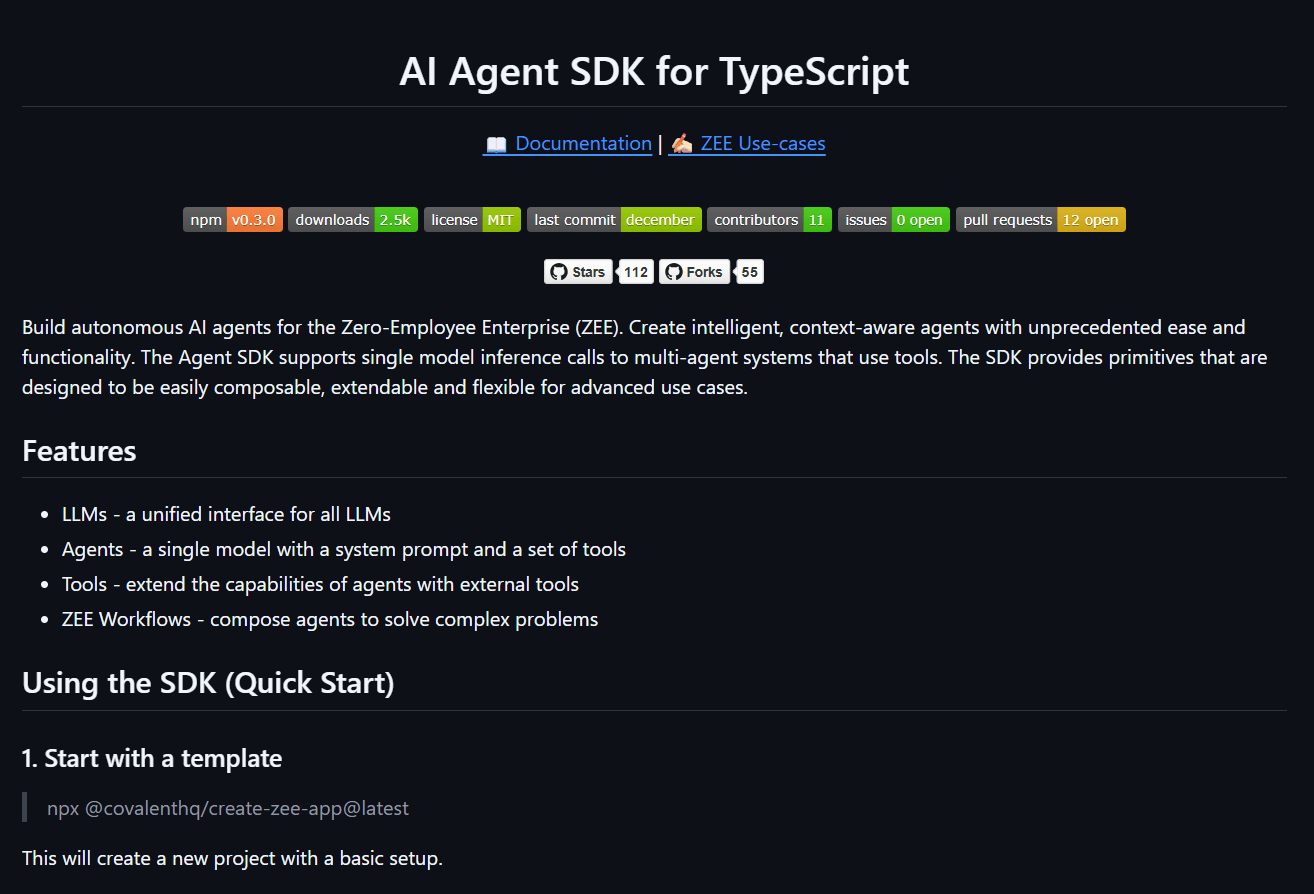Open the Documentation link

583,143
